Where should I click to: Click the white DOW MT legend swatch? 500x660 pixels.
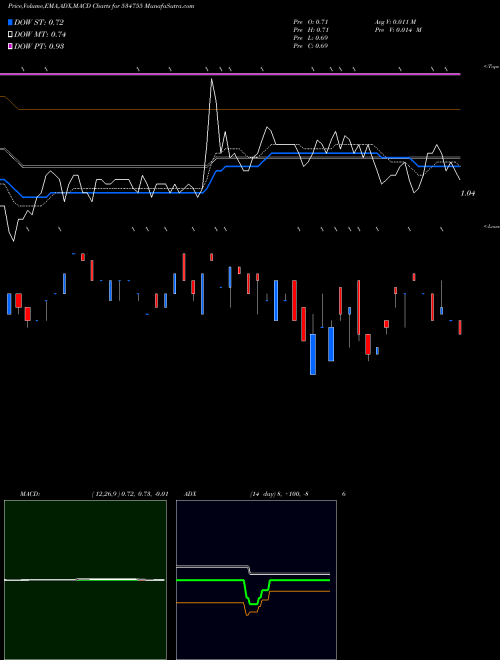click(x=11, y=35)
